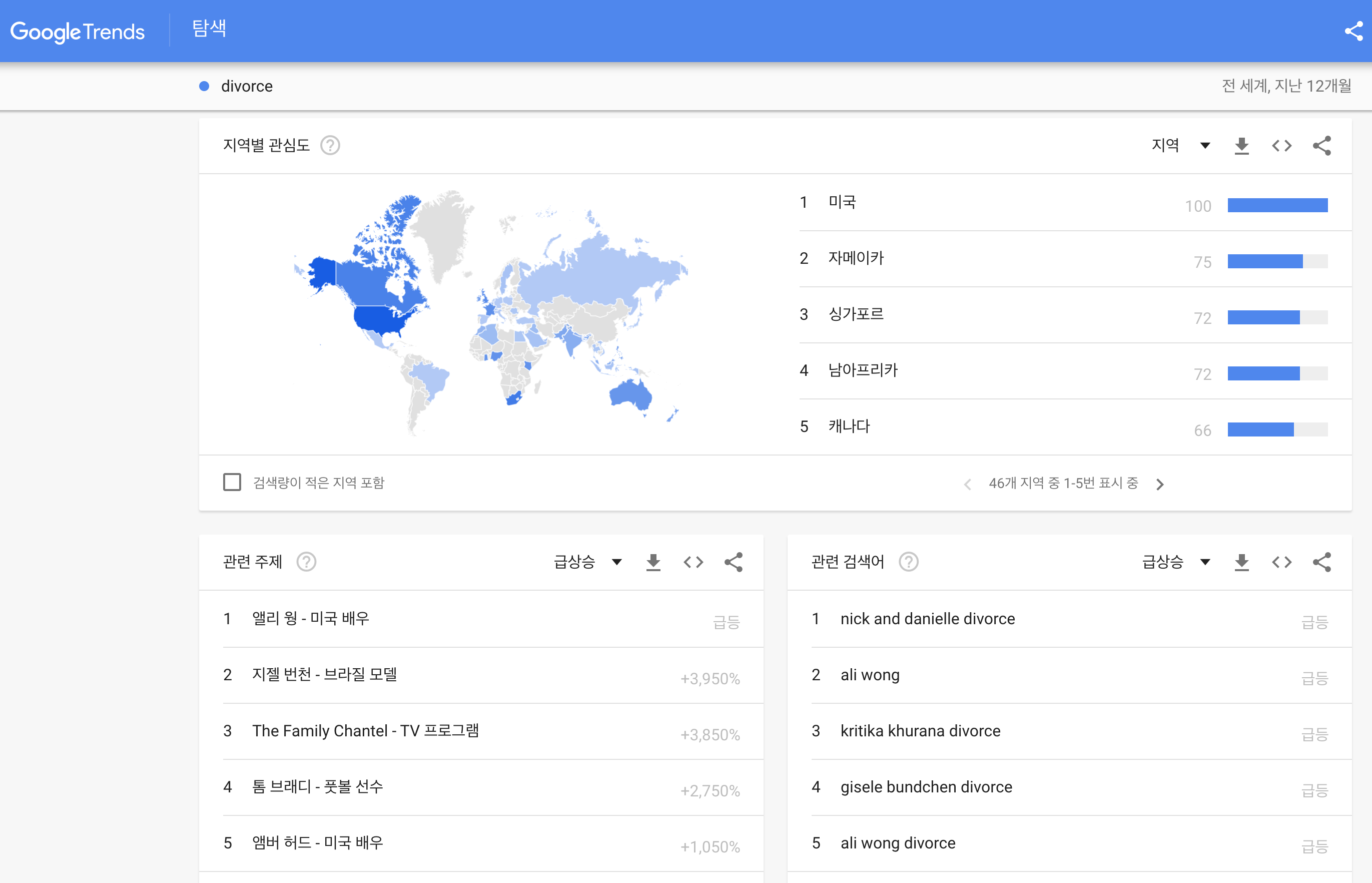Open the 지역 dropdown in the map card
Image resolution: width=1372 pixels, height=883 pixels.
[1180, 146]
